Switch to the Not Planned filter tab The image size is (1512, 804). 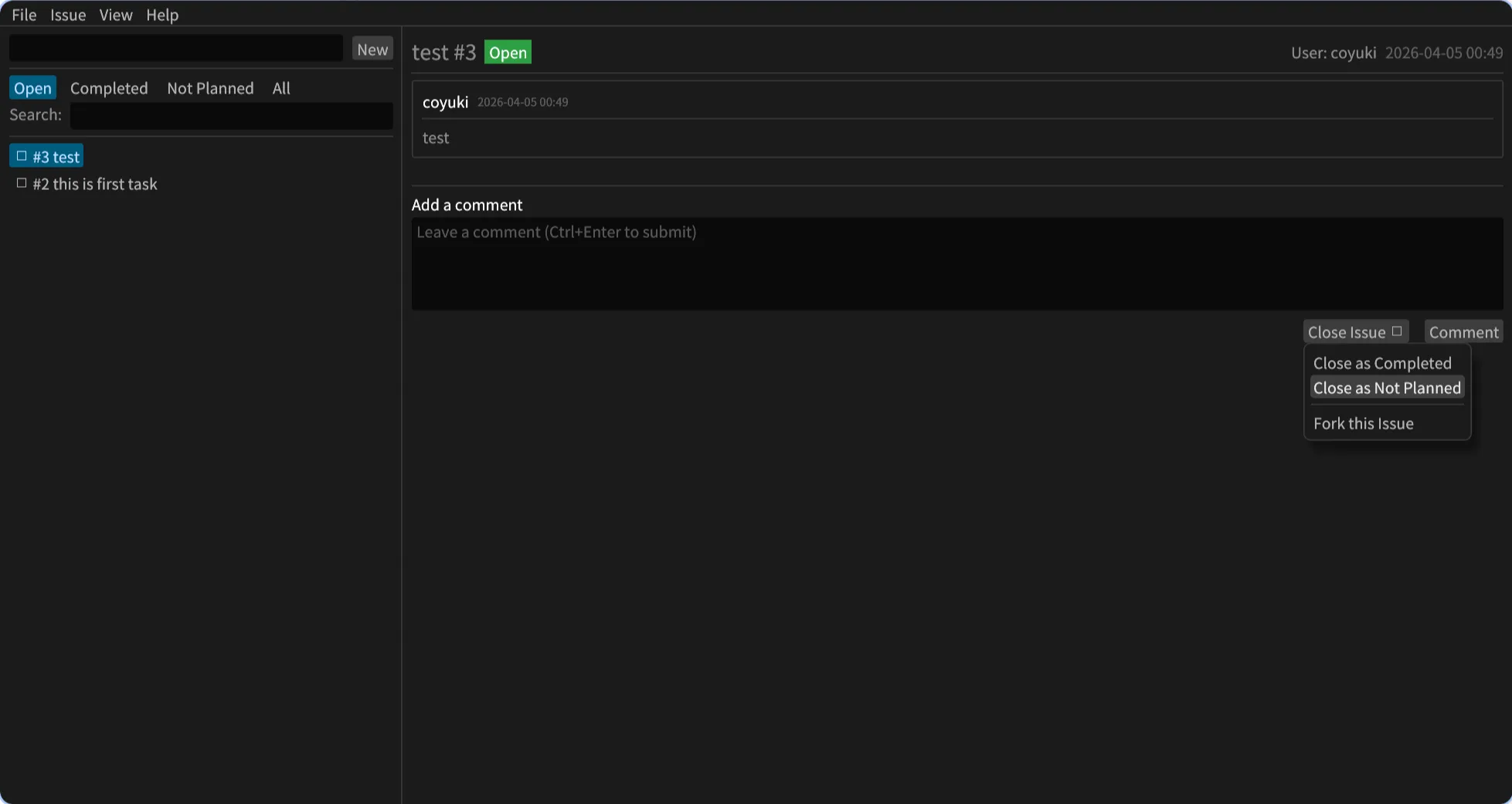pos(209,87)
